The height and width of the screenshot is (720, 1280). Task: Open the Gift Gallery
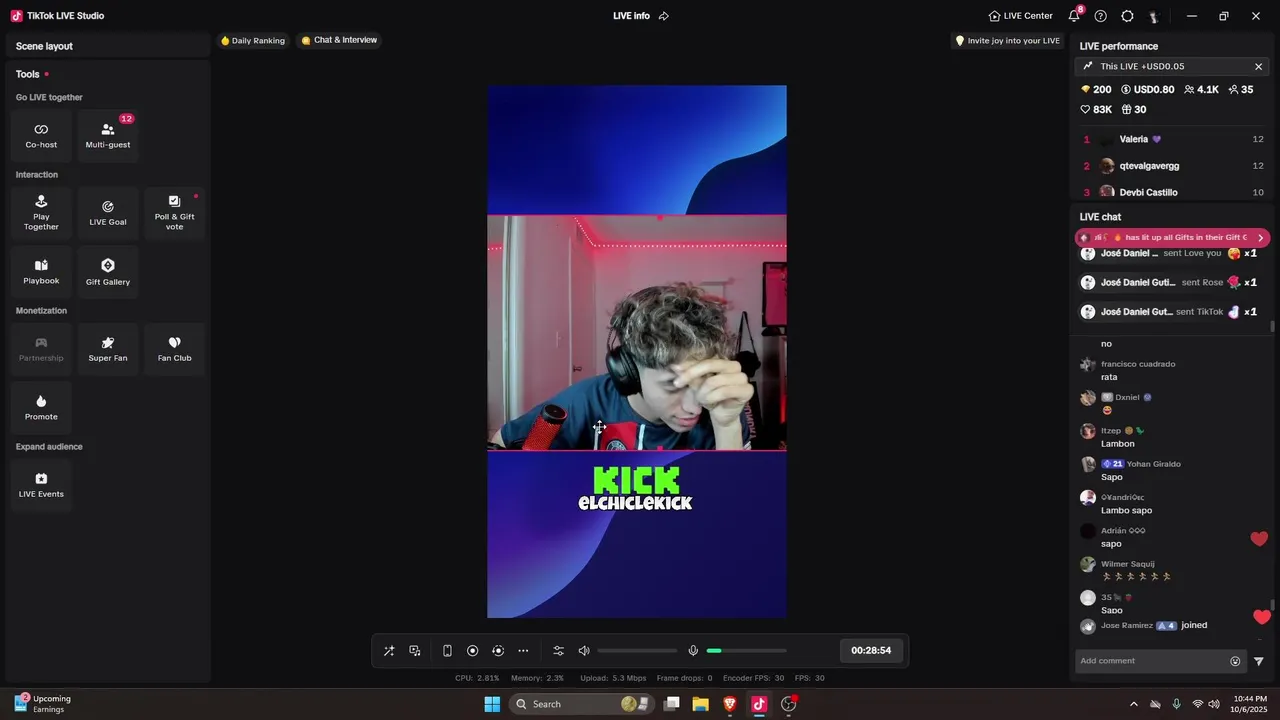(108, 272)
